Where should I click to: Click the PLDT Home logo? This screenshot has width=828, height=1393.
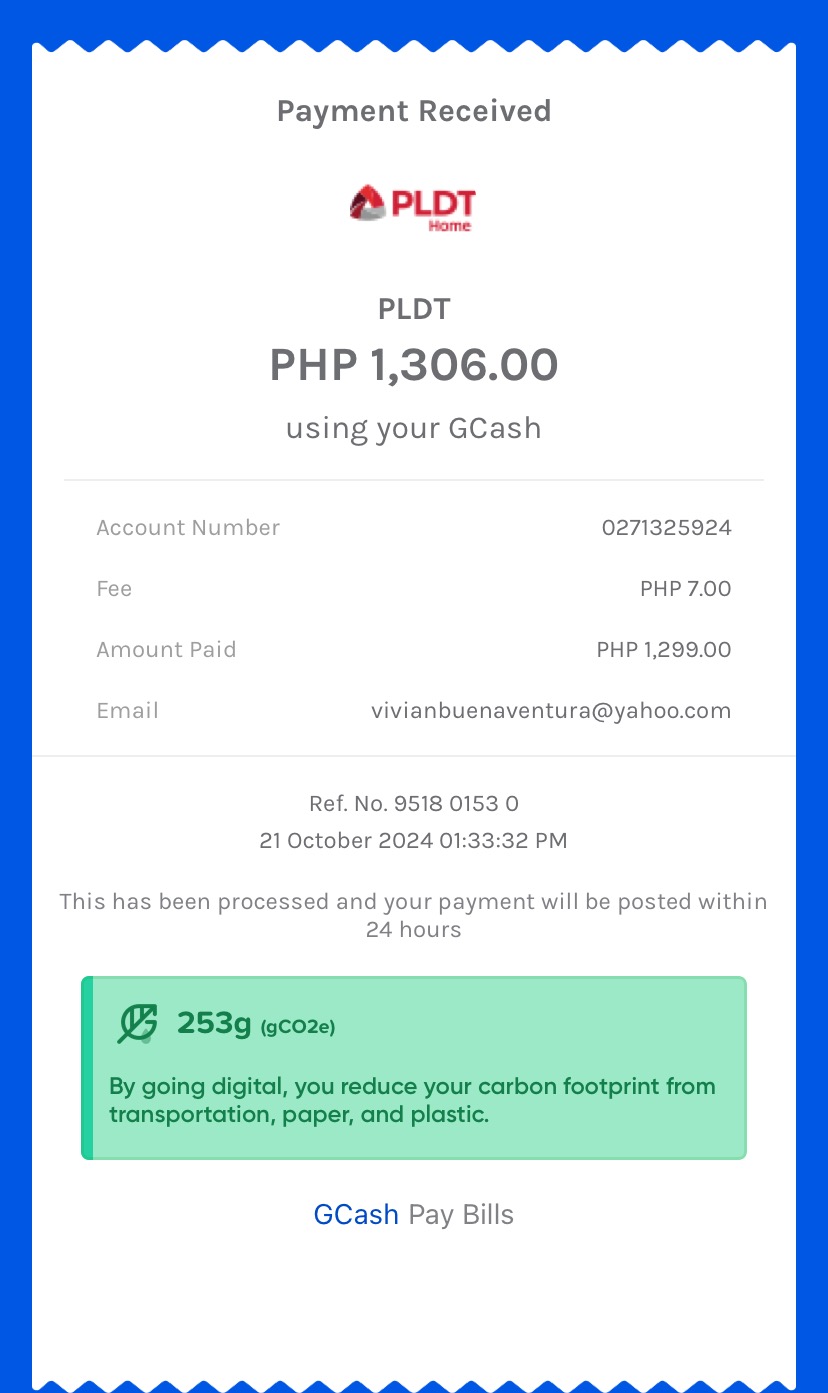click(x=413, y=207)
